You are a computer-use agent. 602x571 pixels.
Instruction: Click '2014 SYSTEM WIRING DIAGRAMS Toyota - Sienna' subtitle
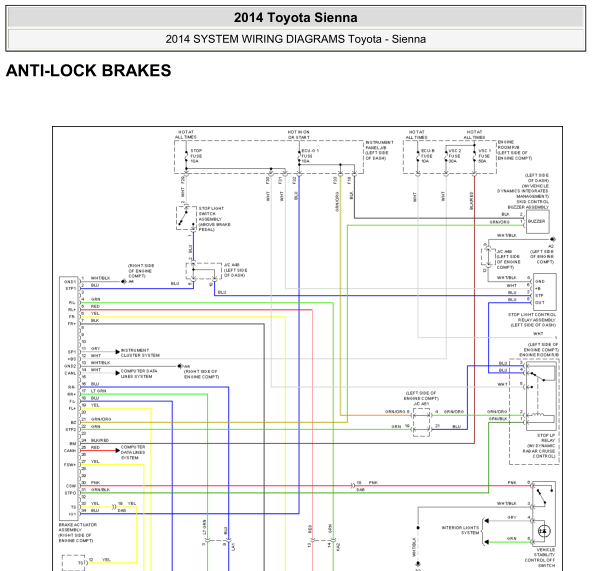pos(295,39)
